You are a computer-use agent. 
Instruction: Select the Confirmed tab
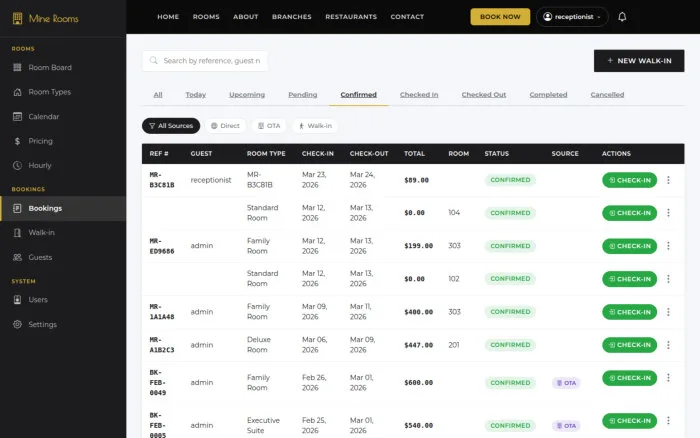click(x=358, y=95)
